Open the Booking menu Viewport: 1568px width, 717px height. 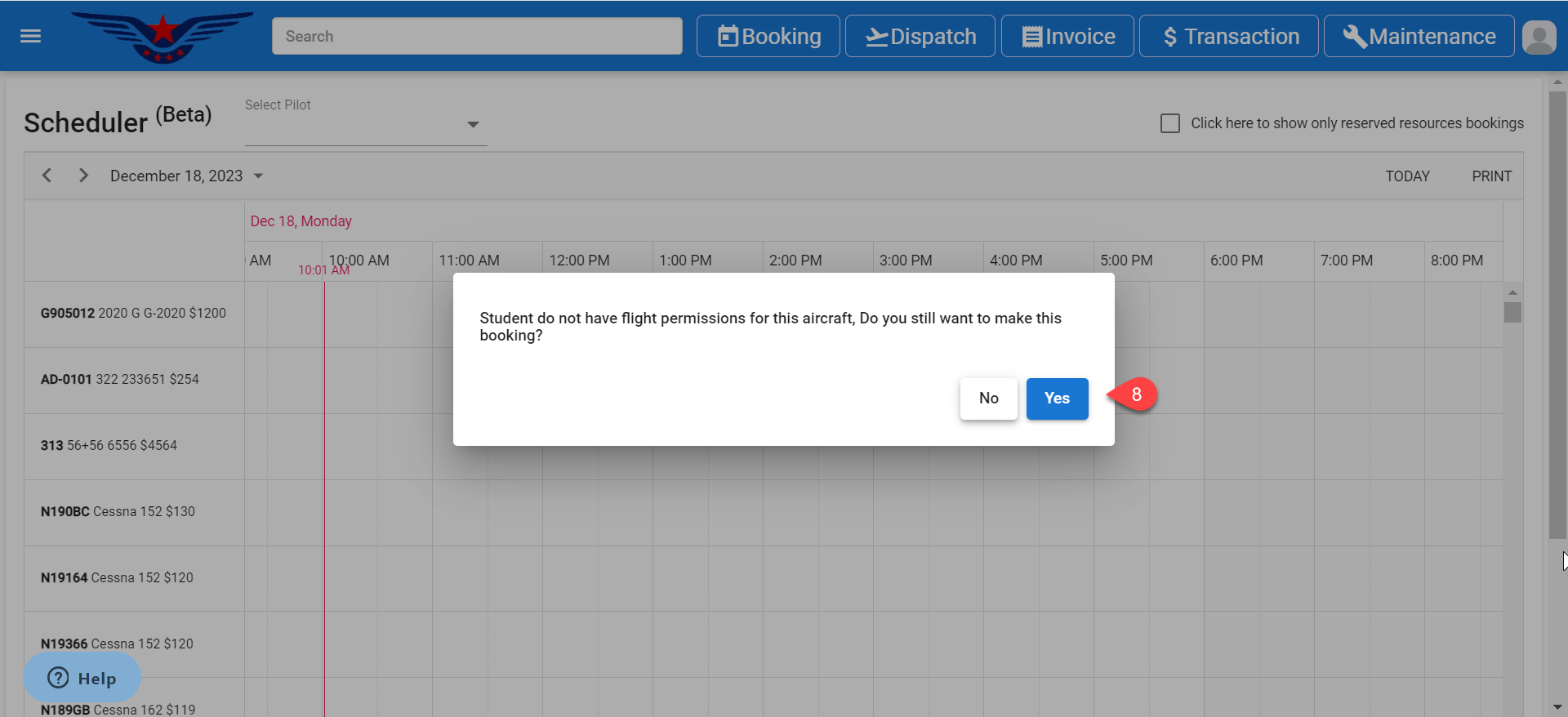pyautogui.click(x=768, y=37)
